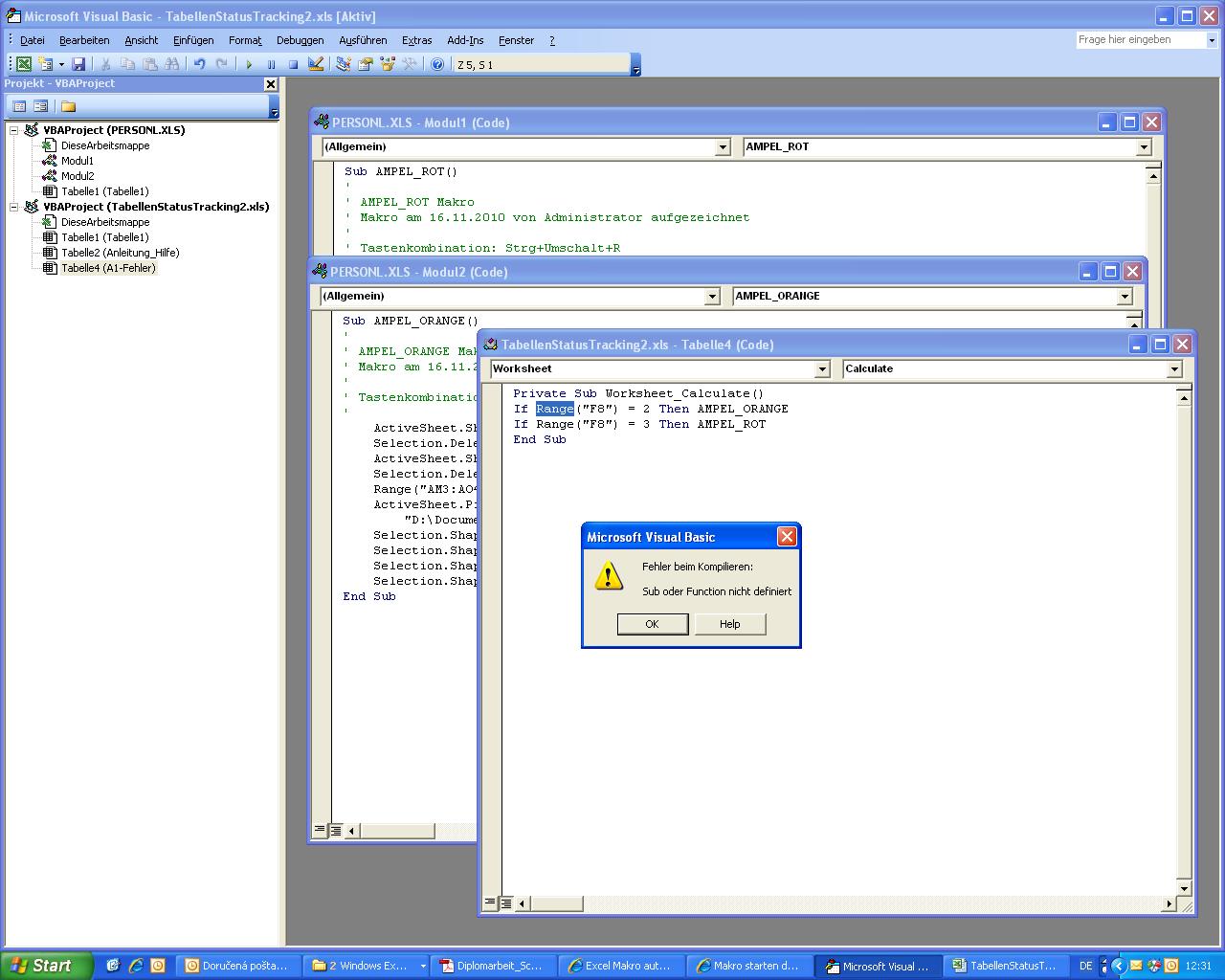Open 'Excel Makro aut...' browser taskbar button
1225x980 pixels.
pos(622,966)
